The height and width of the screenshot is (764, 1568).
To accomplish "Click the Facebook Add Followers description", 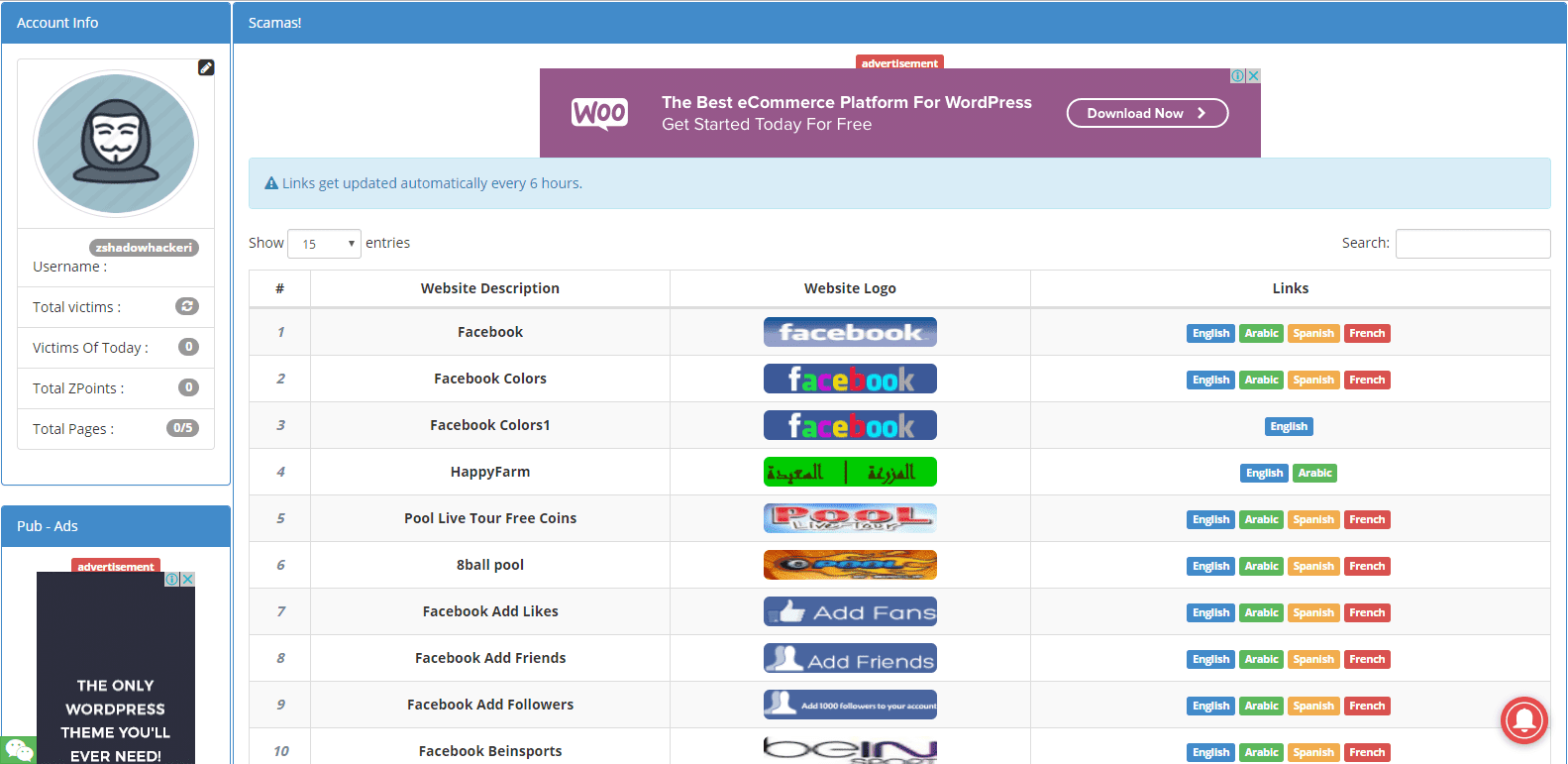I will (490, 705).
